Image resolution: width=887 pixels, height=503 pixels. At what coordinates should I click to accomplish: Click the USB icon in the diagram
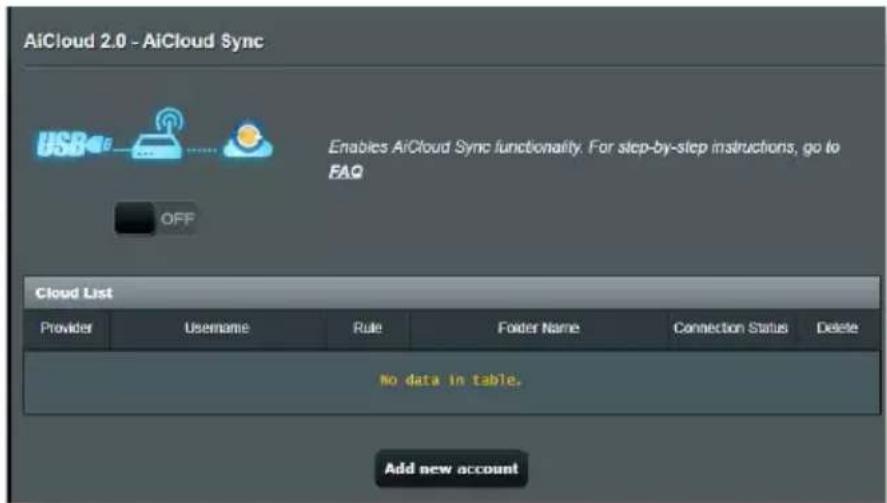(74, 144)
